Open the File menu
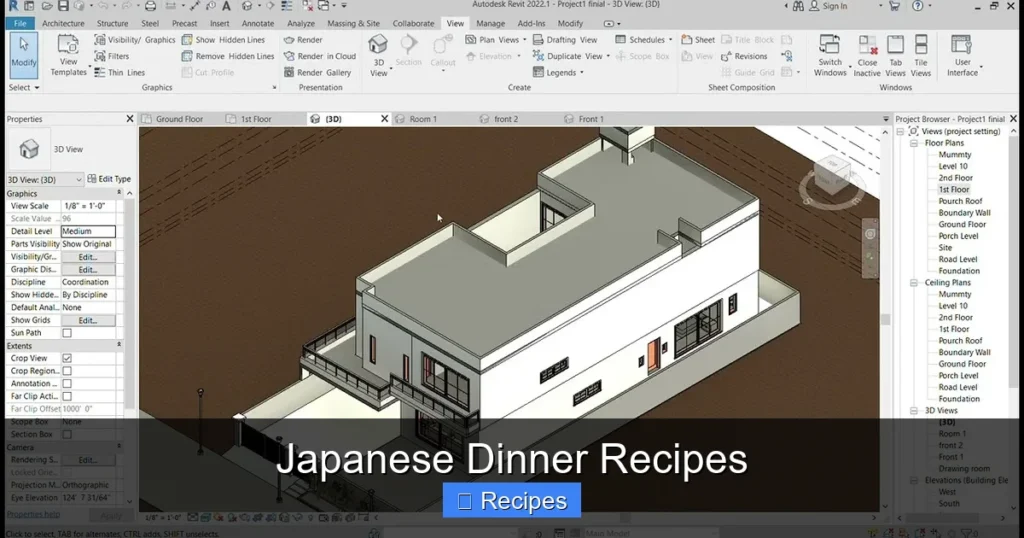 tap(20, 23)
